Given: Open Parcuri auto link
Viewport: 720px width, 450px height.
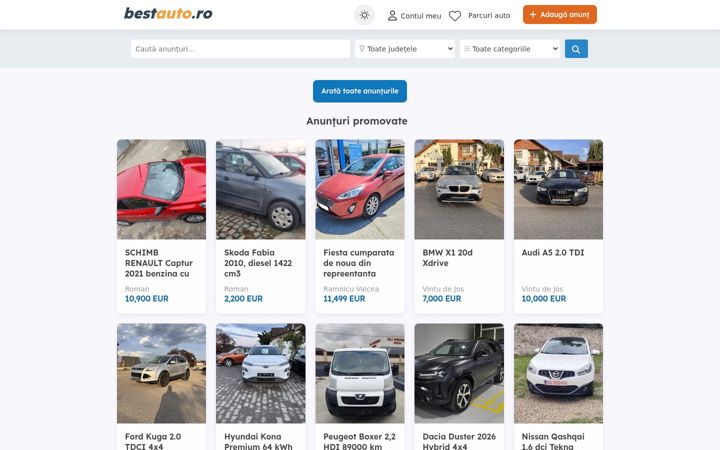Looking at the screenshot, I should tap(489, 16).
